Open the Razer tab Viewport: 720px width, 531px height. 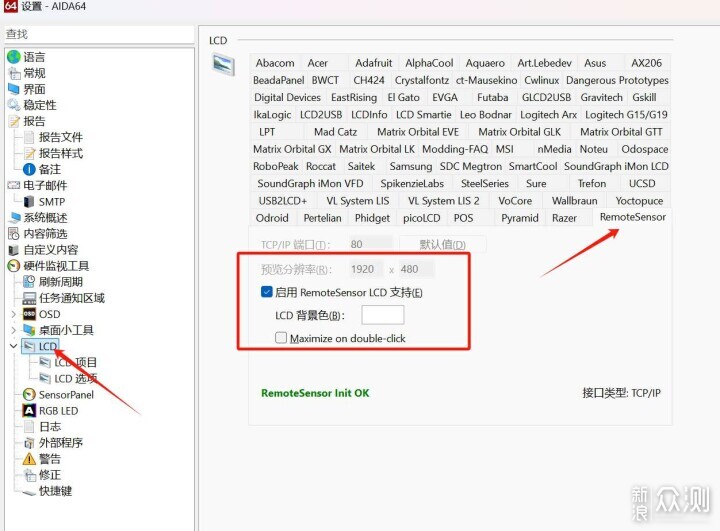coord(564,218)
